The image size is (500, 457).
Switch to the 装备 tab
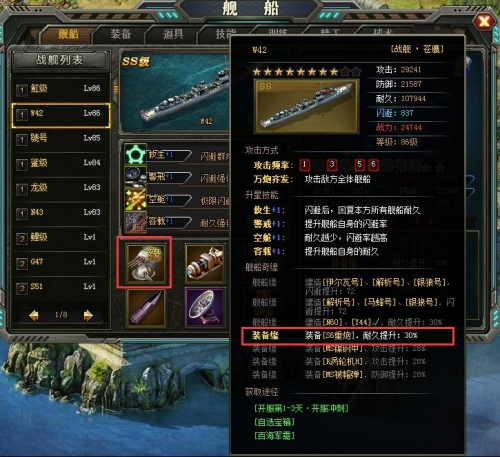click(x=121, y=34)
